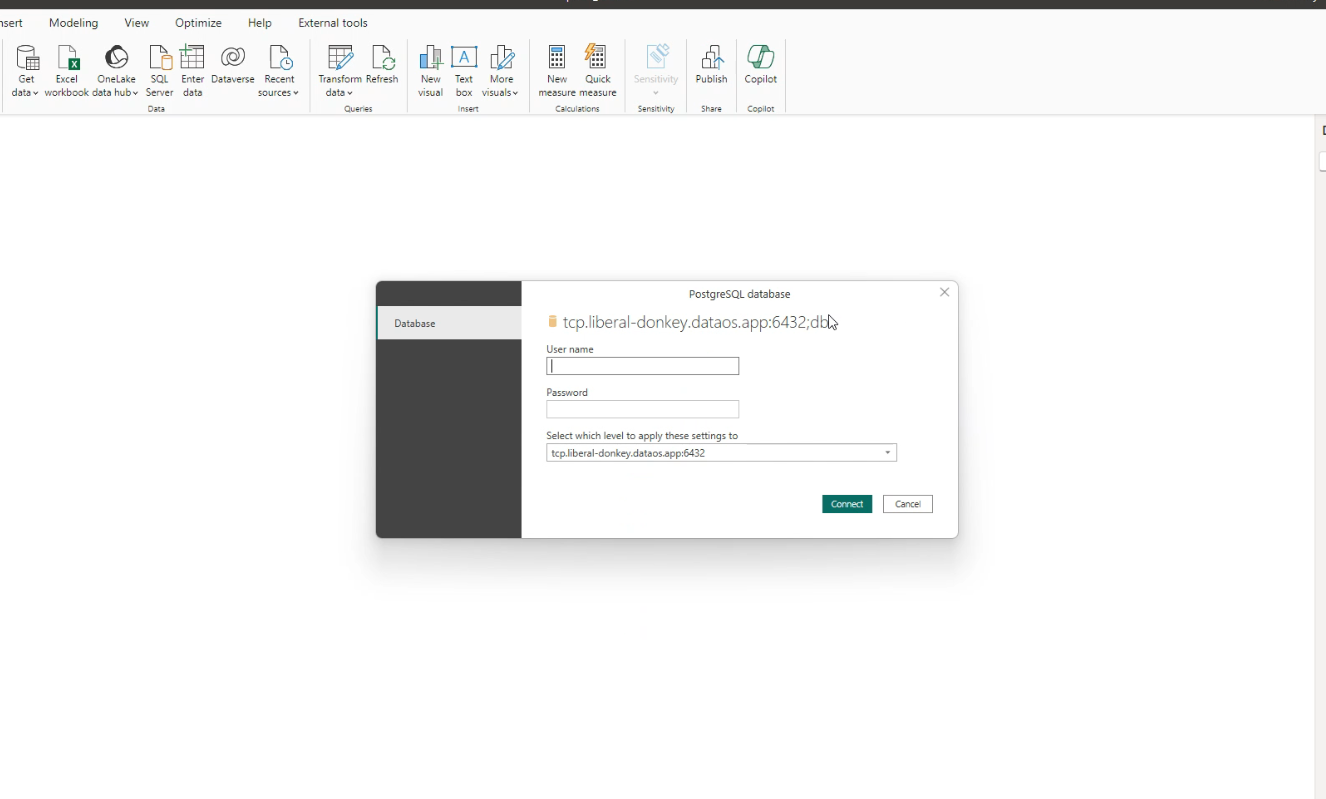Create a New measure

coord(557,71)
